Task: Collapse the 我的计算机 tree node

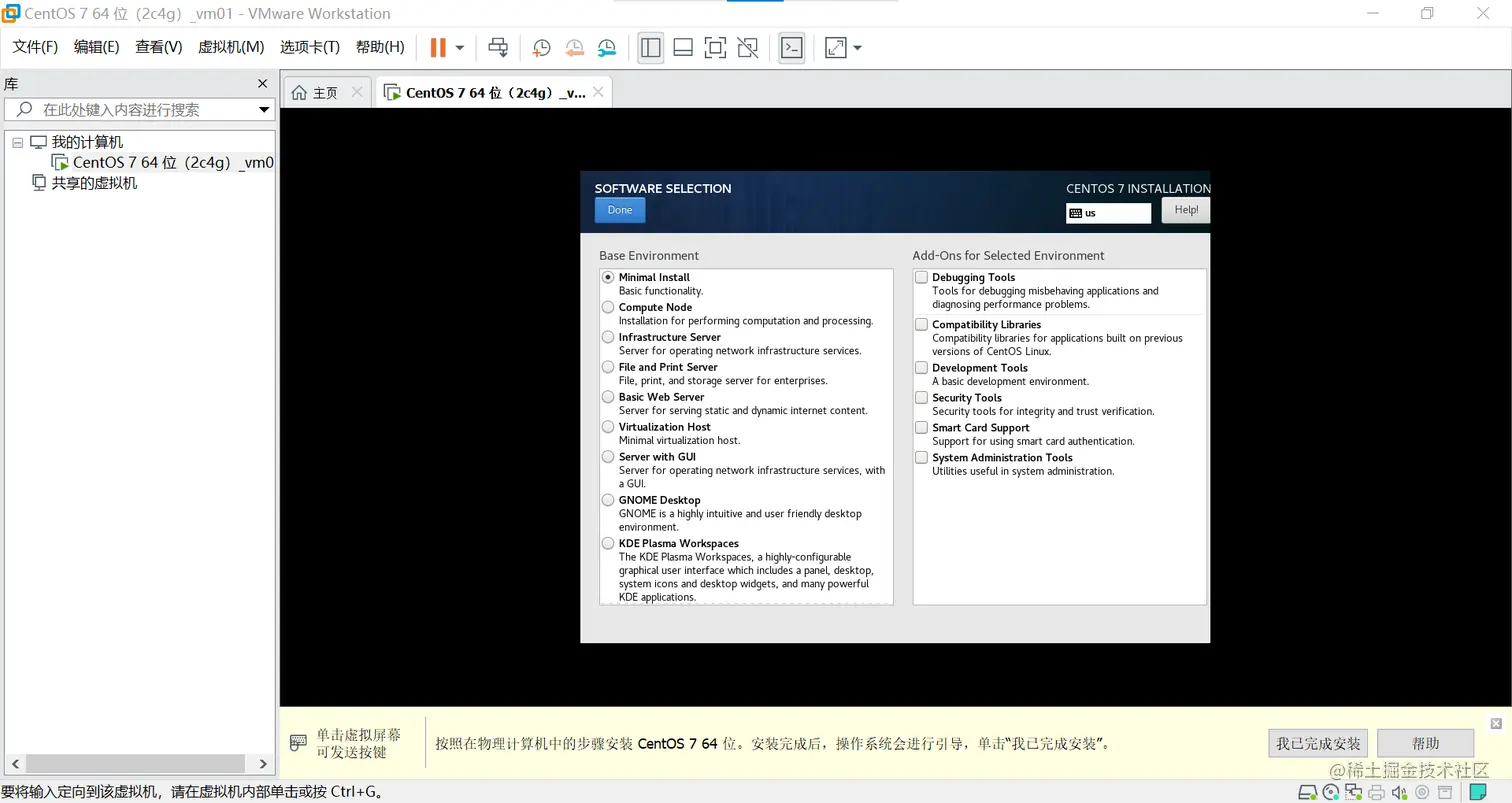Action: pos(17,142)
